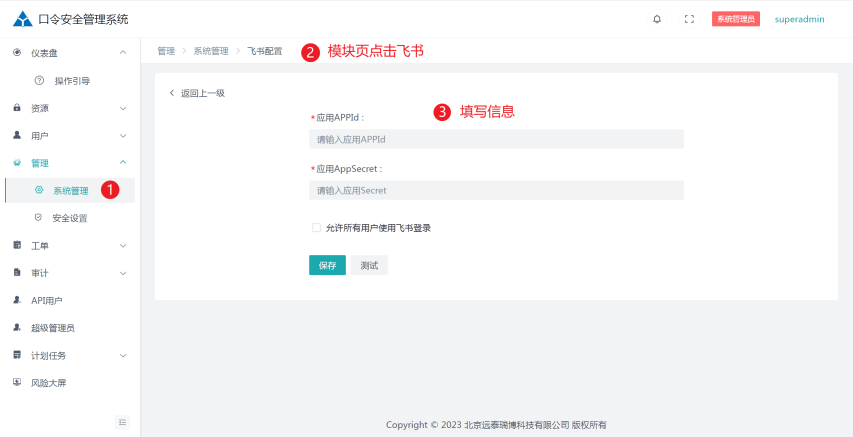
Task: Open 安全设置 in the sidebar
Action: coord(69,218)
